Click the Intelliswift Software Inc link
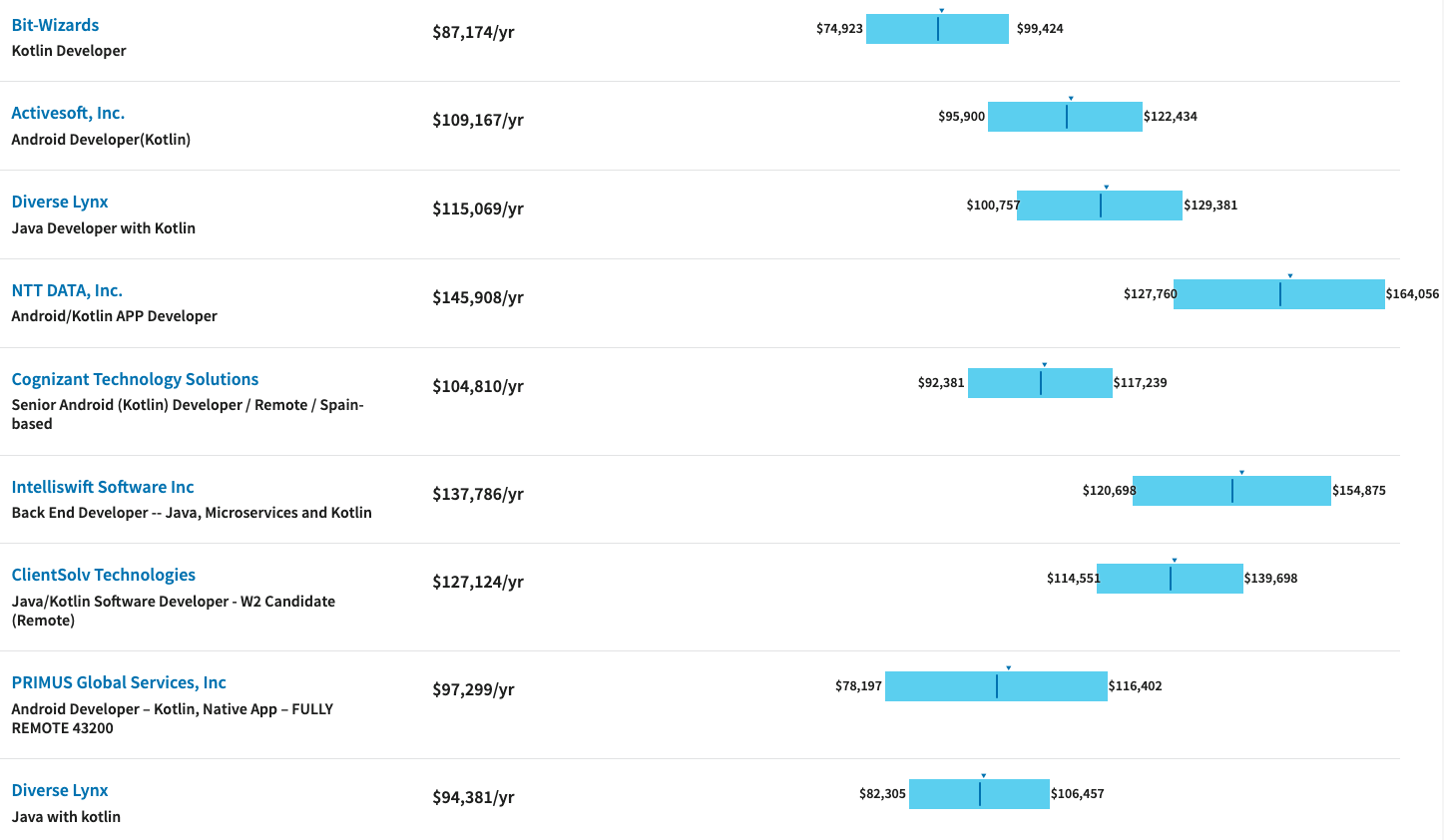 tap(103, 487)
